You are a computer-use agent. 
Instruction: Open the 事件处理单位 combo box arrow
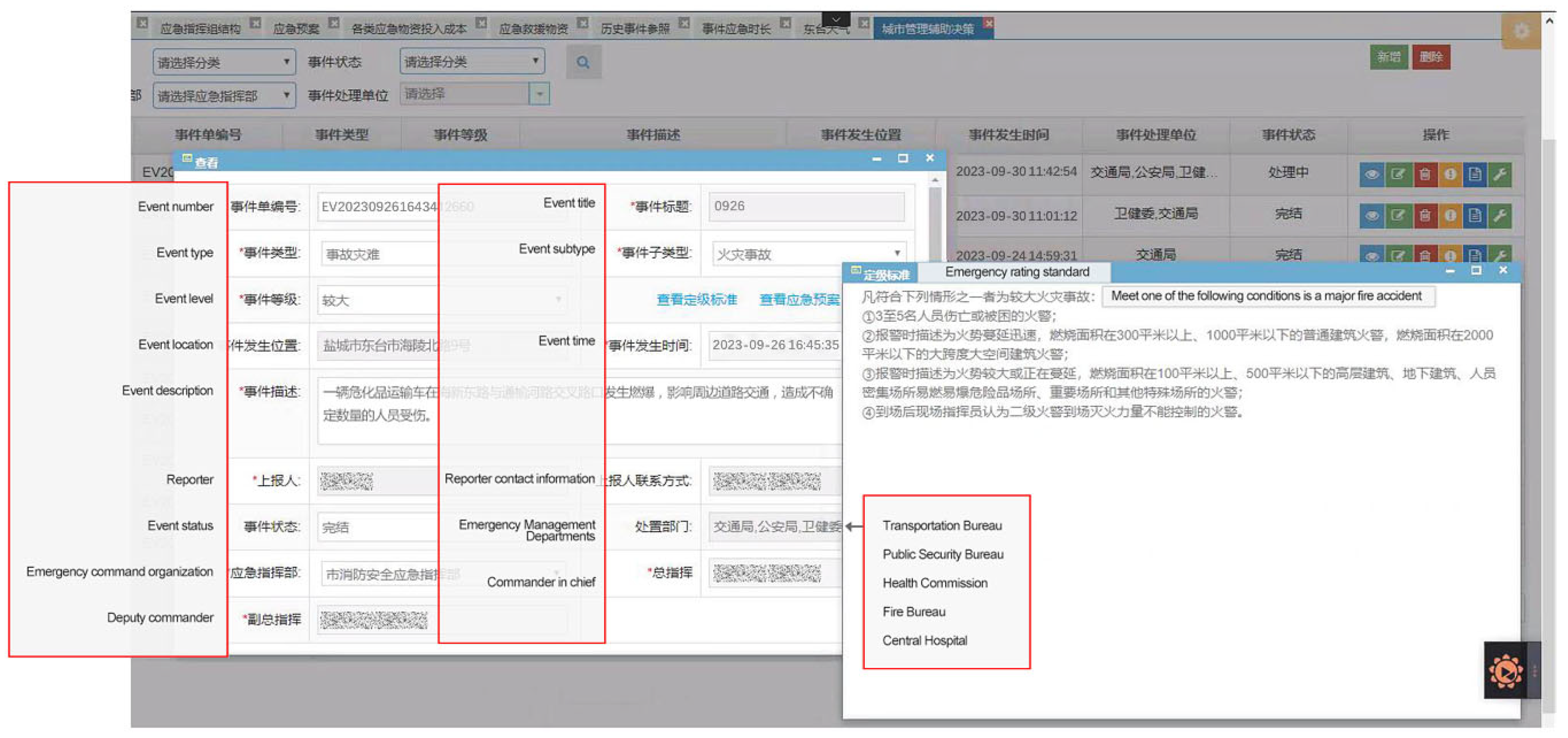pyautogui.click(x=539, y=94)
